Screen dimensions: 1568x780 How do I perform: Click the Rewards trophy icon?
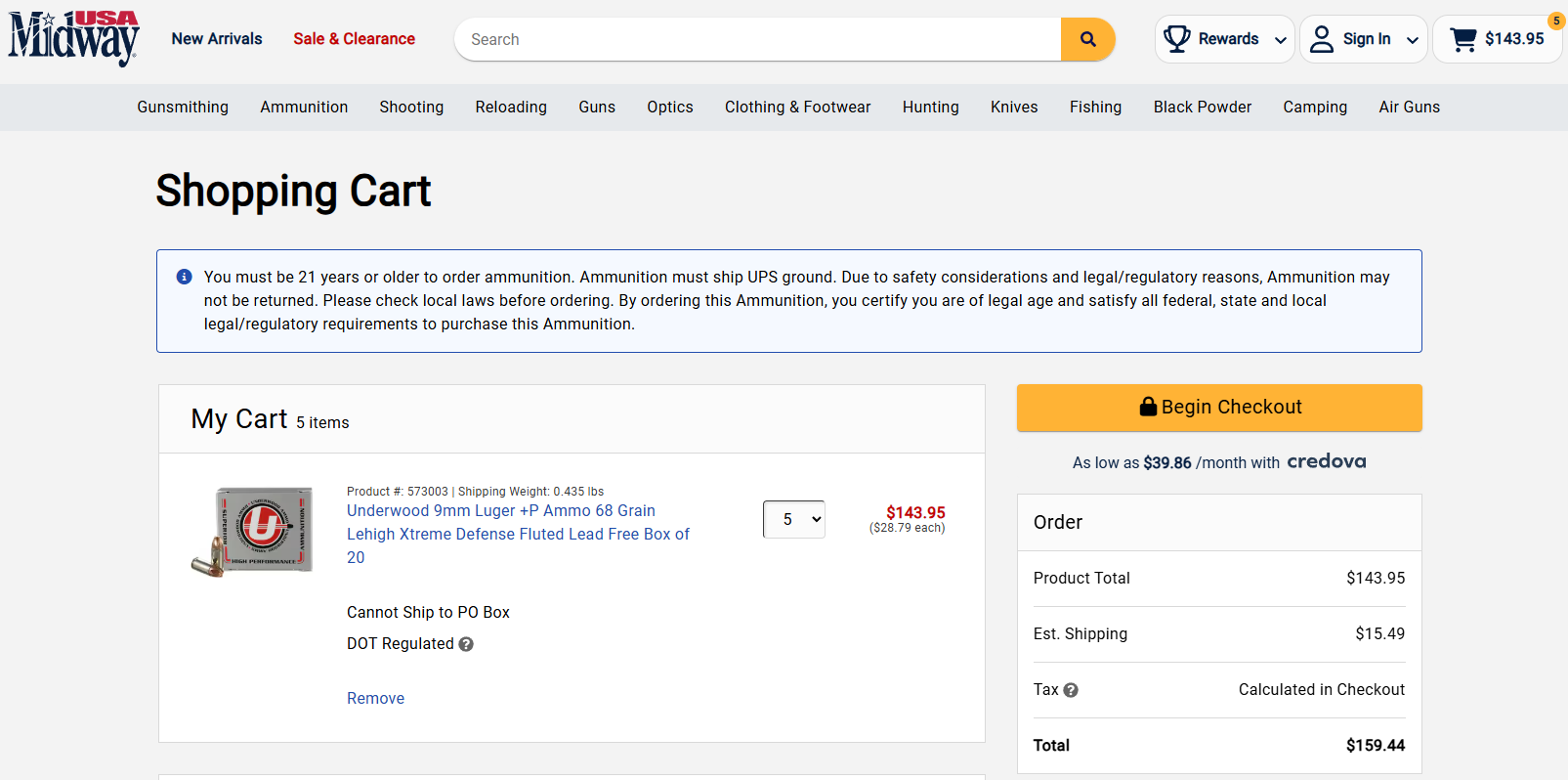point(1177,39)
